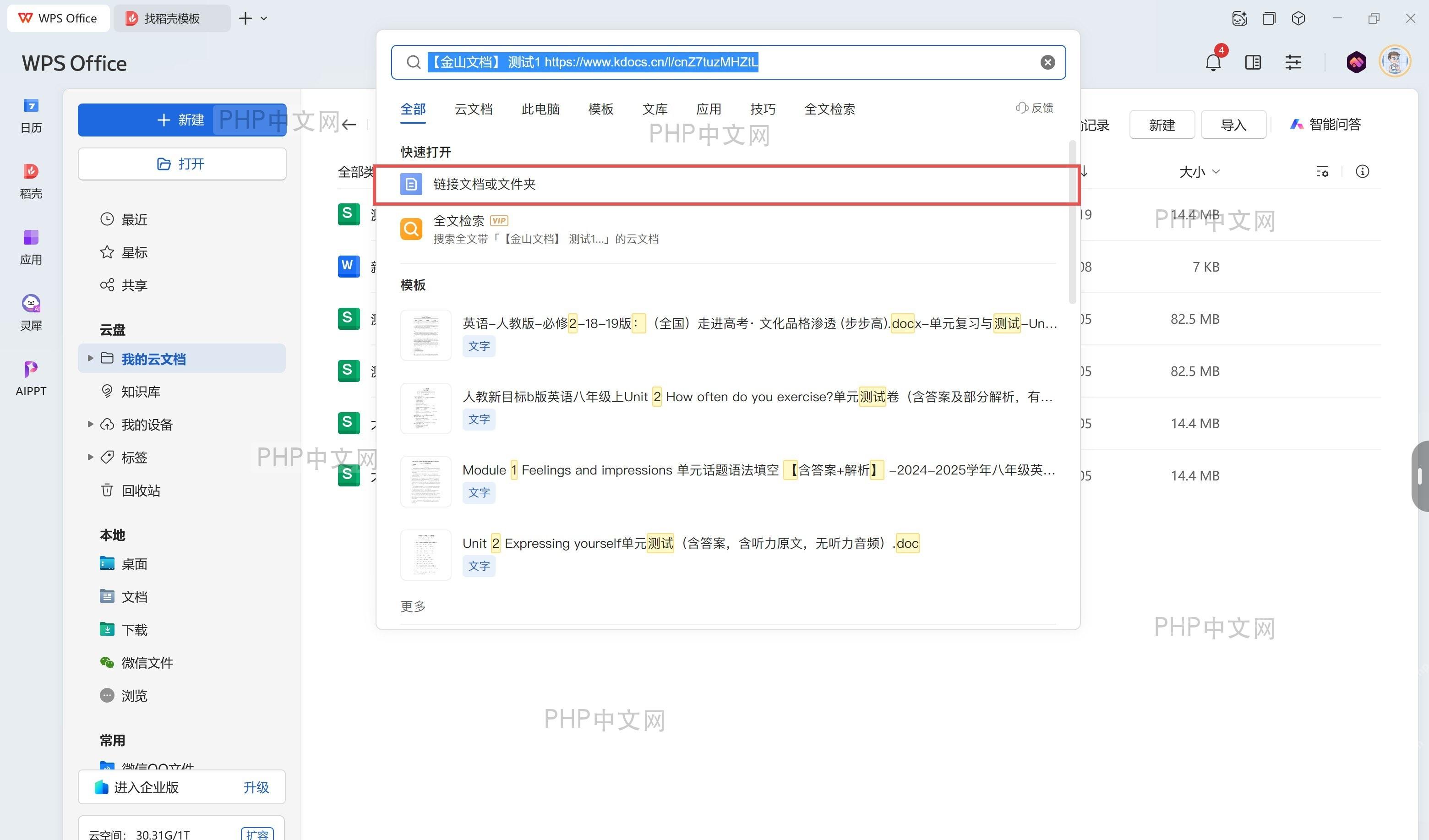
Task: Open the Calendar (日历) sidebar icon
Action: [31, 115]
